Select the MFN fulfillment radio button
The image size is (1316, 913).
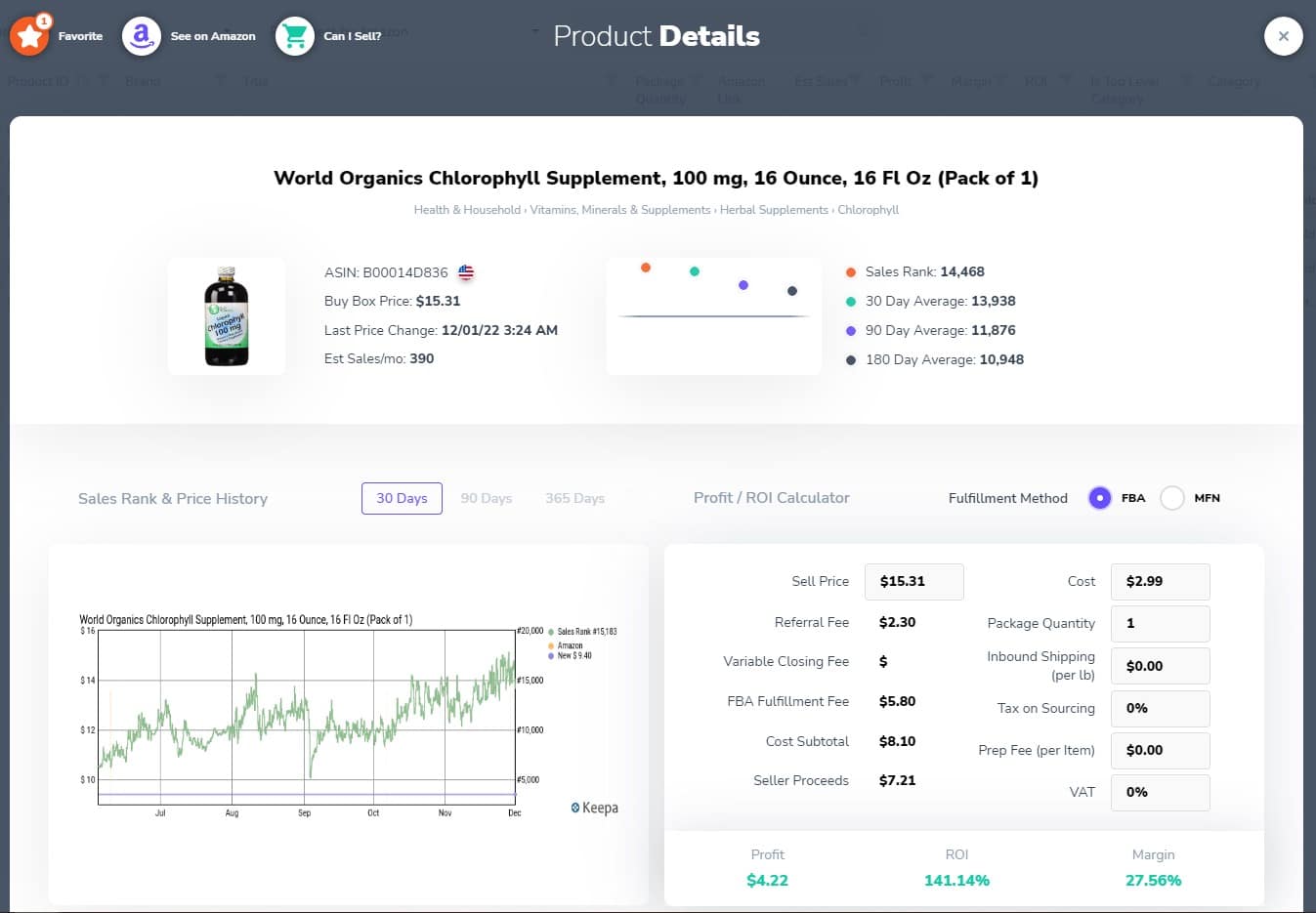click(x=1172, y=498)
